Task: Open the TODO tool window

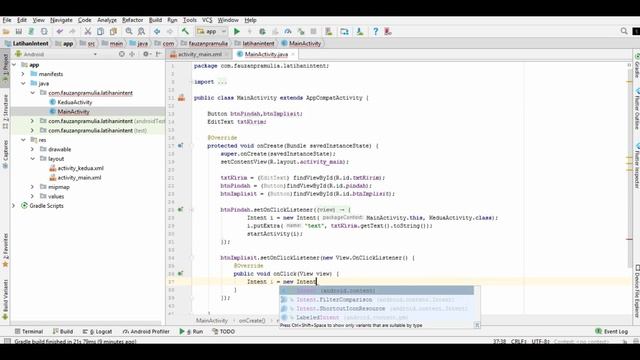Action: (x=224, y=331)
